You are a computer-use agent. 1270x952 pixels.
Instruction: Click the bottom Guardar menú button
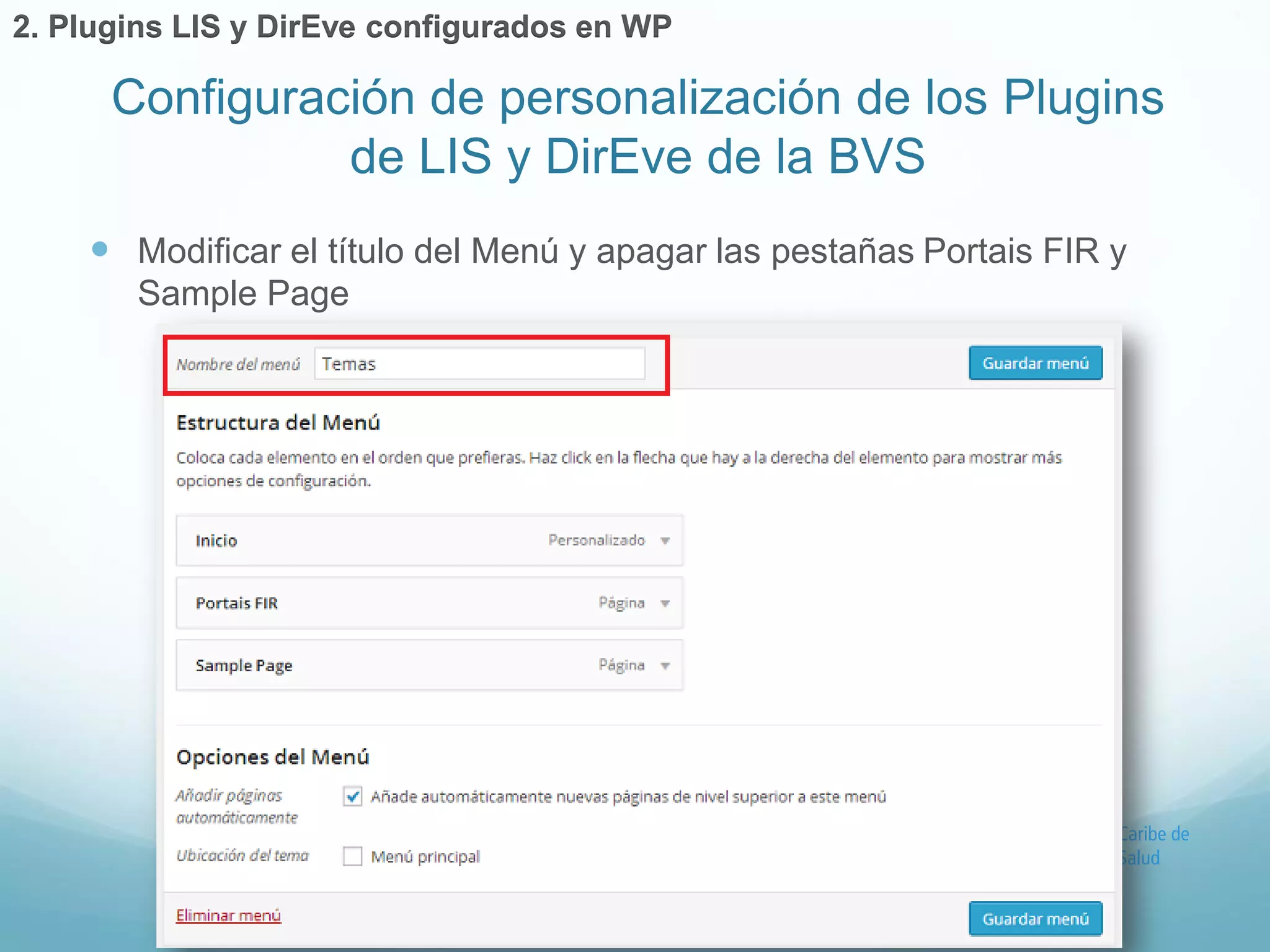click(1036, 919)
